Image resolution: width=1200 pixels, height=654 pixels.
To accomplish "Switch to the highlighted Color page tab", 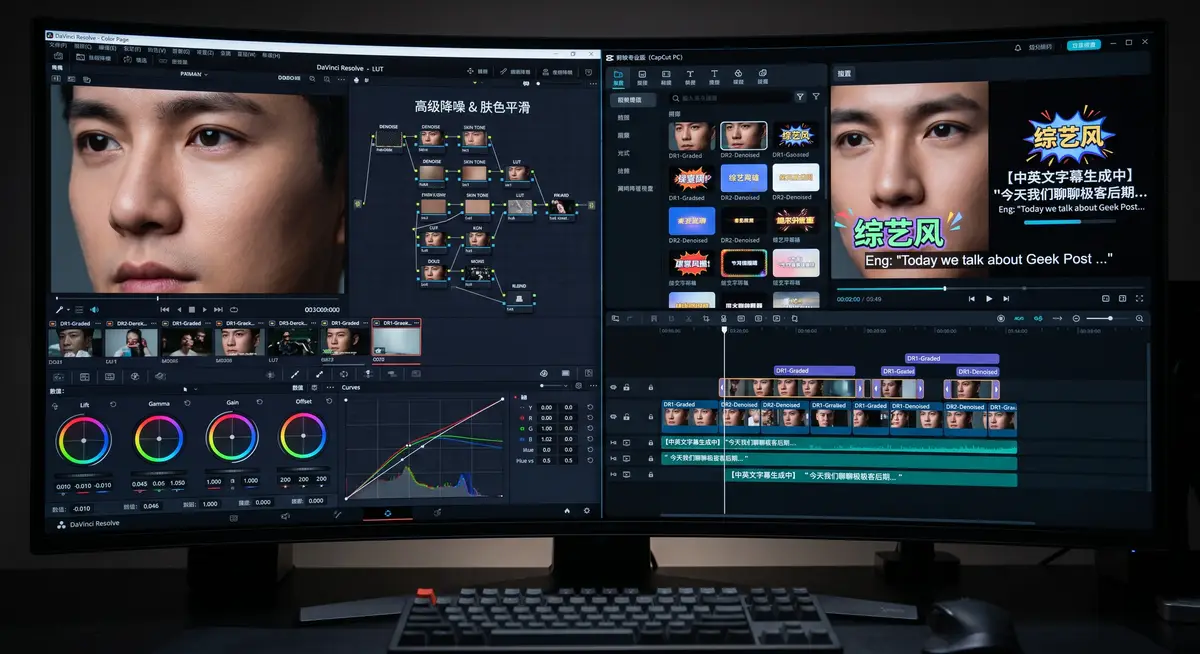I will click(389, 512).
